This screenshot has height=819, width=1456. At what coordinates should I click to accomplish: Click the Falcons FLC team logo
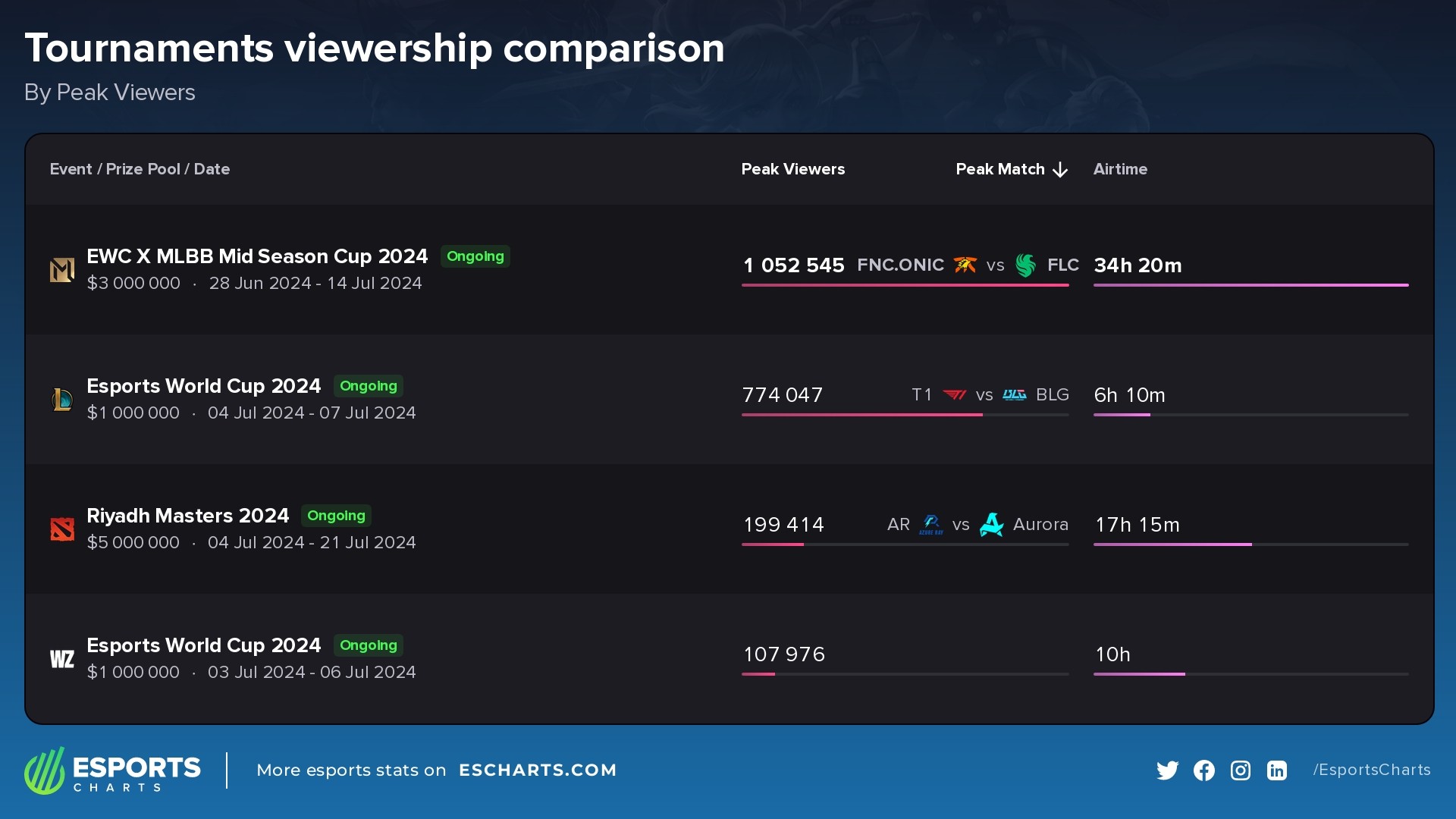(x=1025, y=265)
